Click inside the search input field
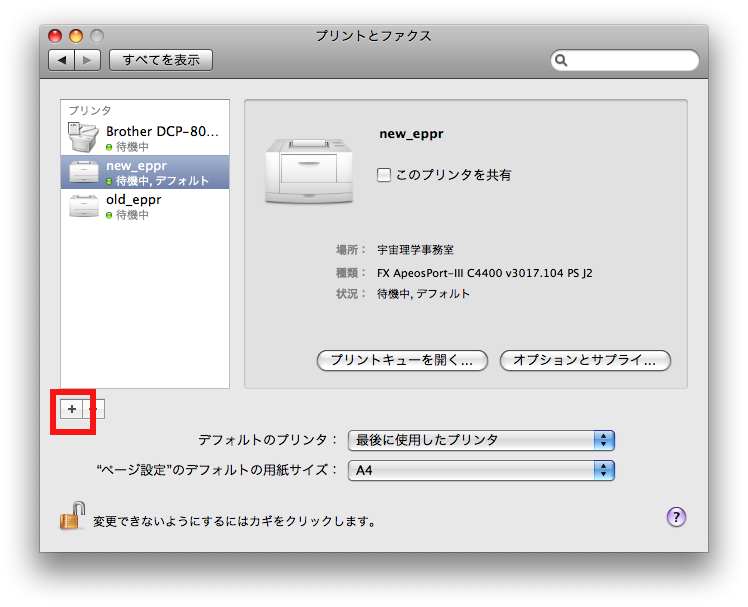Image resolution: width=748 pixels, height=607 pixels. [x=632, y=61]
